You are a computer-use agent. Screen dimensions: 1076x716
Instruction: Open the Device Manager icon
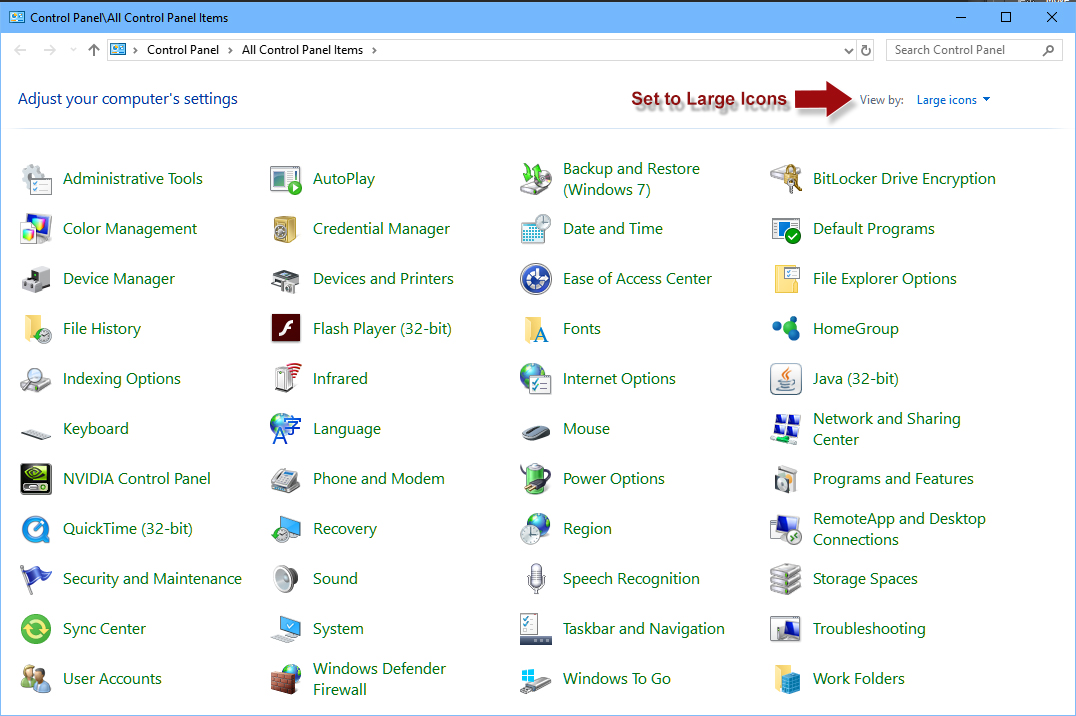click(36, 279)
